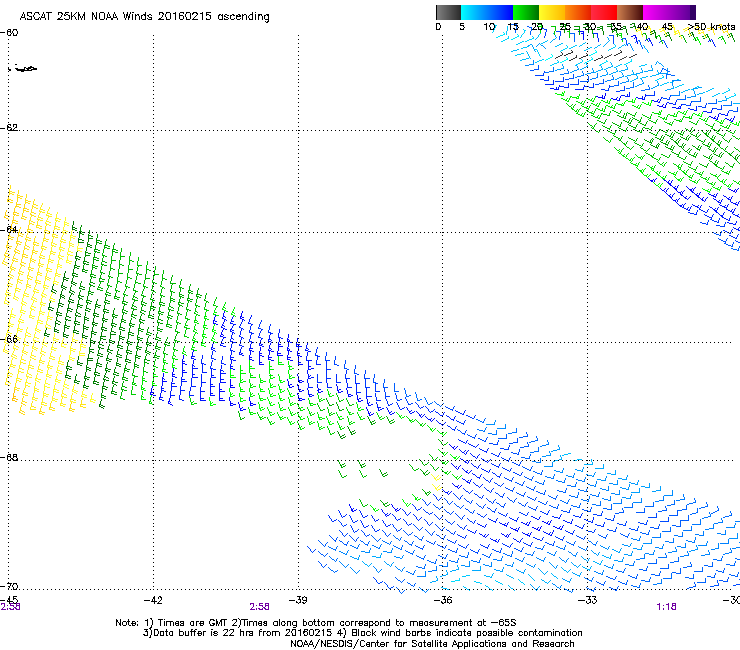Select the '-66' latitude axis label
This screenshot has width=740, height=650.
pos(9,339)
